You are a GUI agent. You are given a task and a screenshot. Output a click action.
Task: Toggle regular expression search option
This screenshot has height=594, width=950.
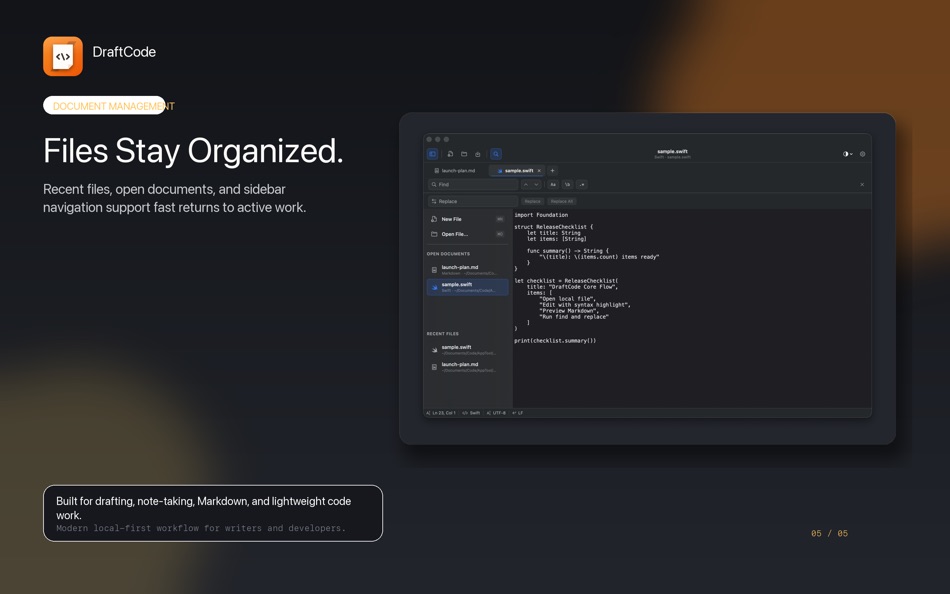pyautogui.click(x=582, y=184)
